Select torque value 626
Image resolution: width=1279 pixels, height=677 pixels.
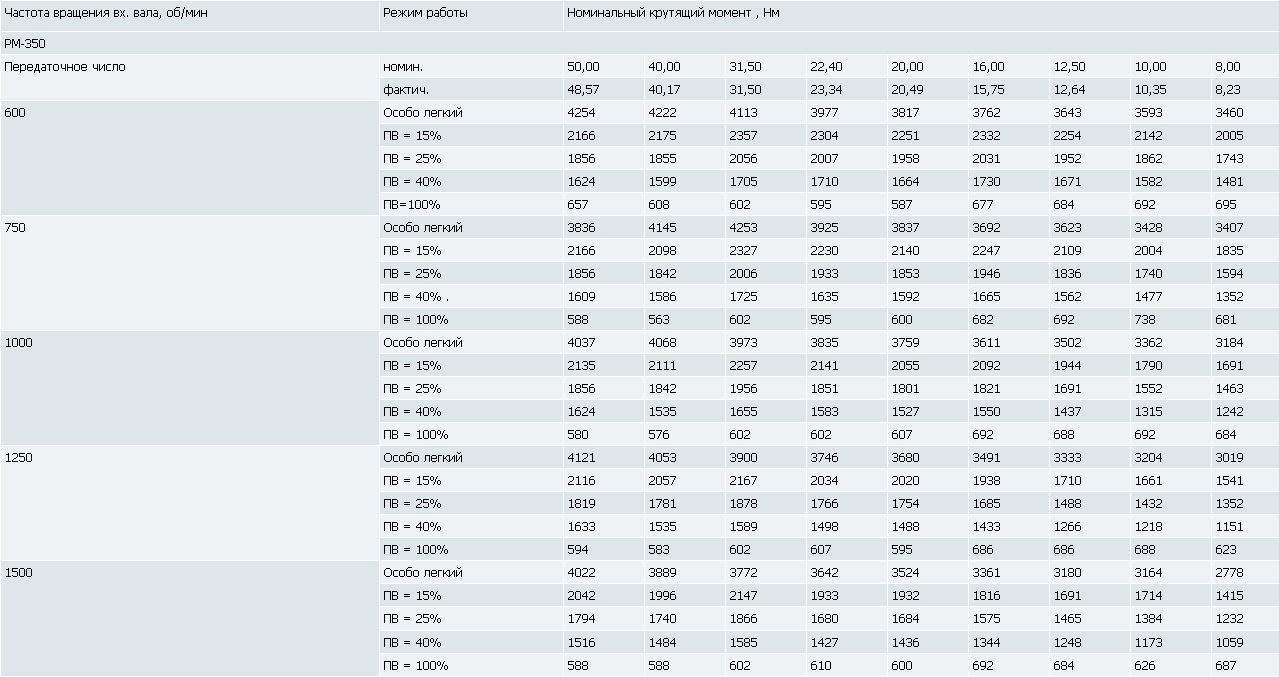click(x=1145, y=665)
